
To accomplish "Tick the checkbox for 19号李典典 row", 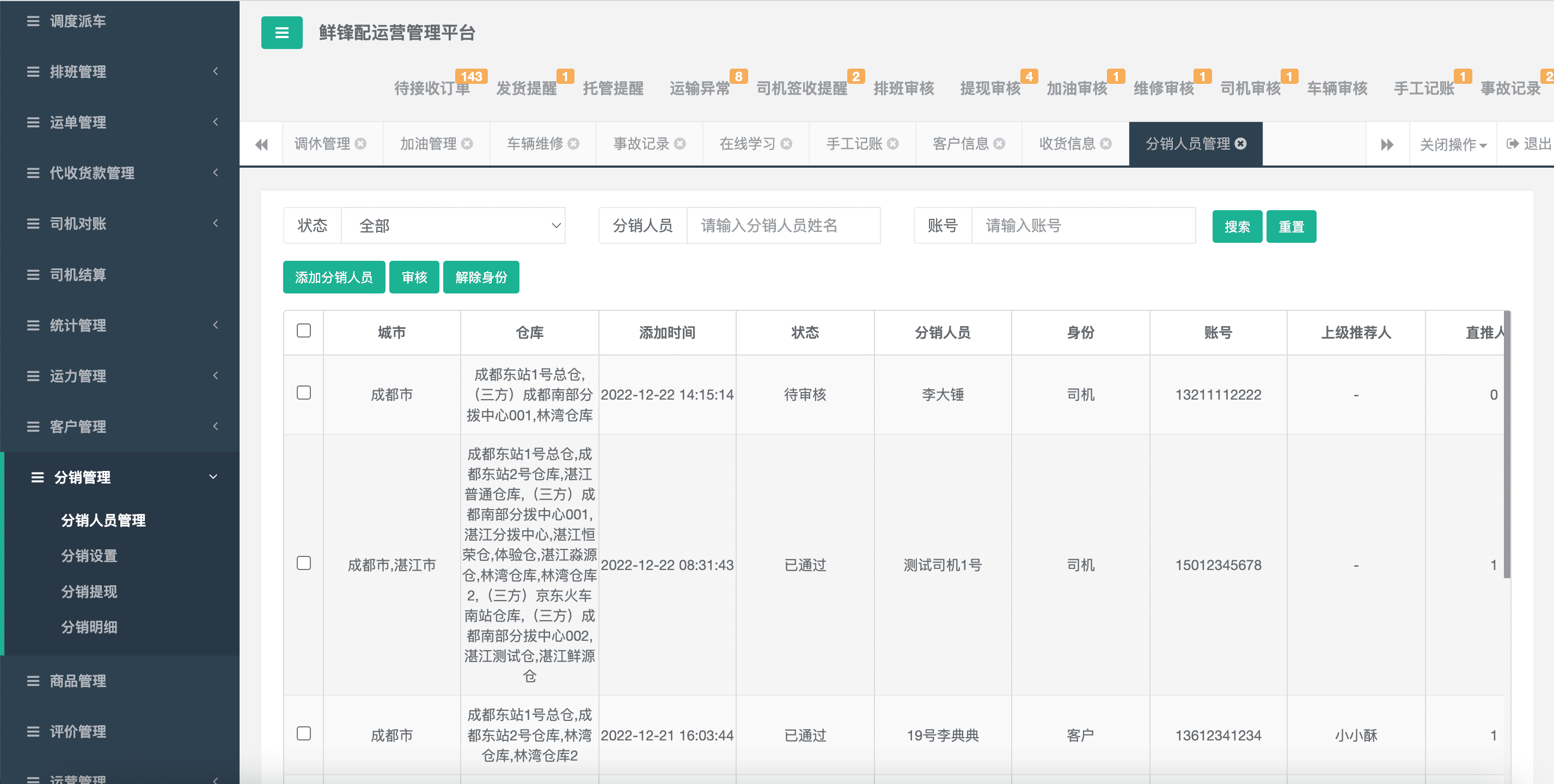I will point(304,733).
